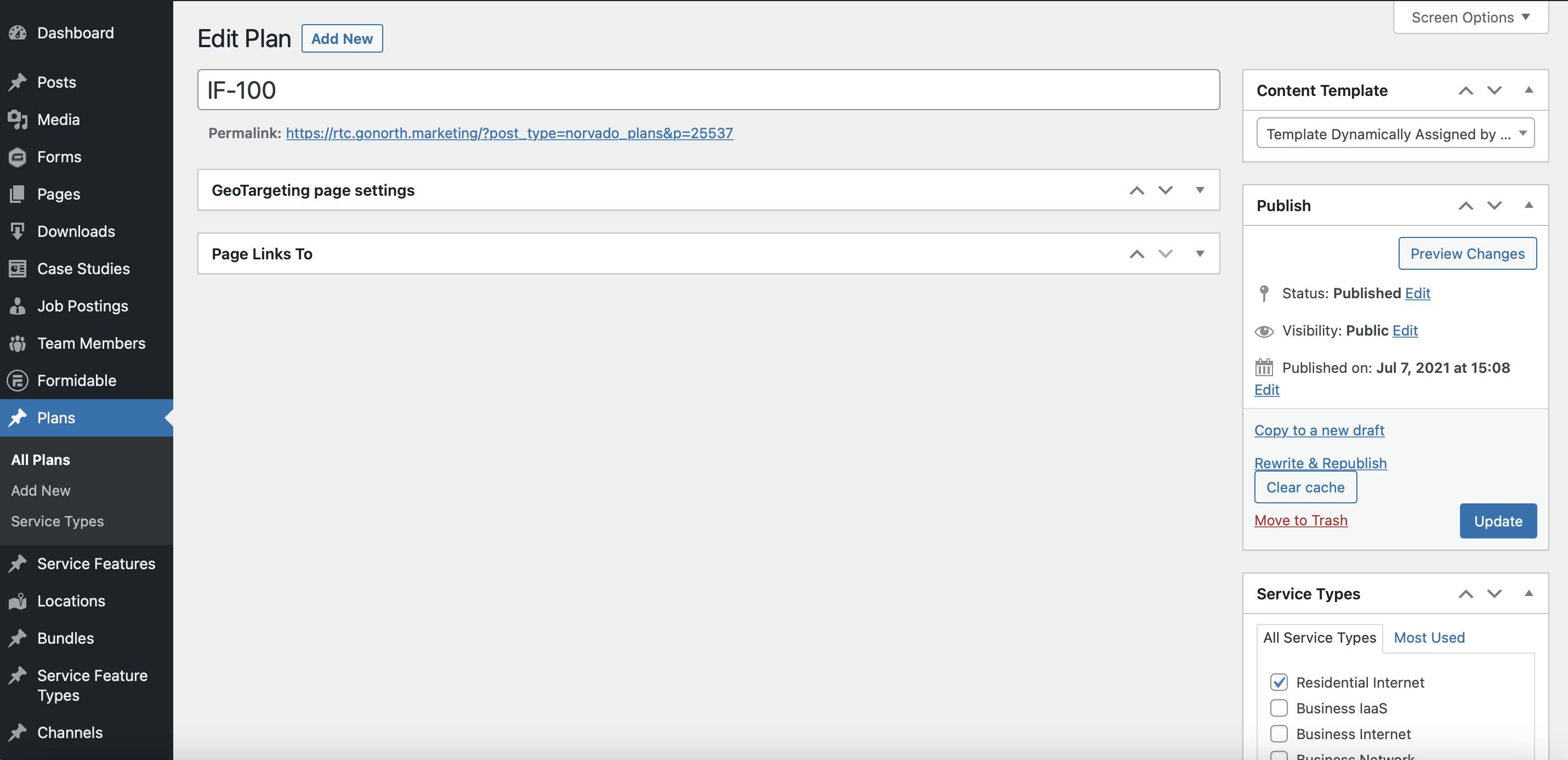This screenshot has height=760, width=1568.
Task: Move the Page Links To panel up
Action: point(1137,254)
